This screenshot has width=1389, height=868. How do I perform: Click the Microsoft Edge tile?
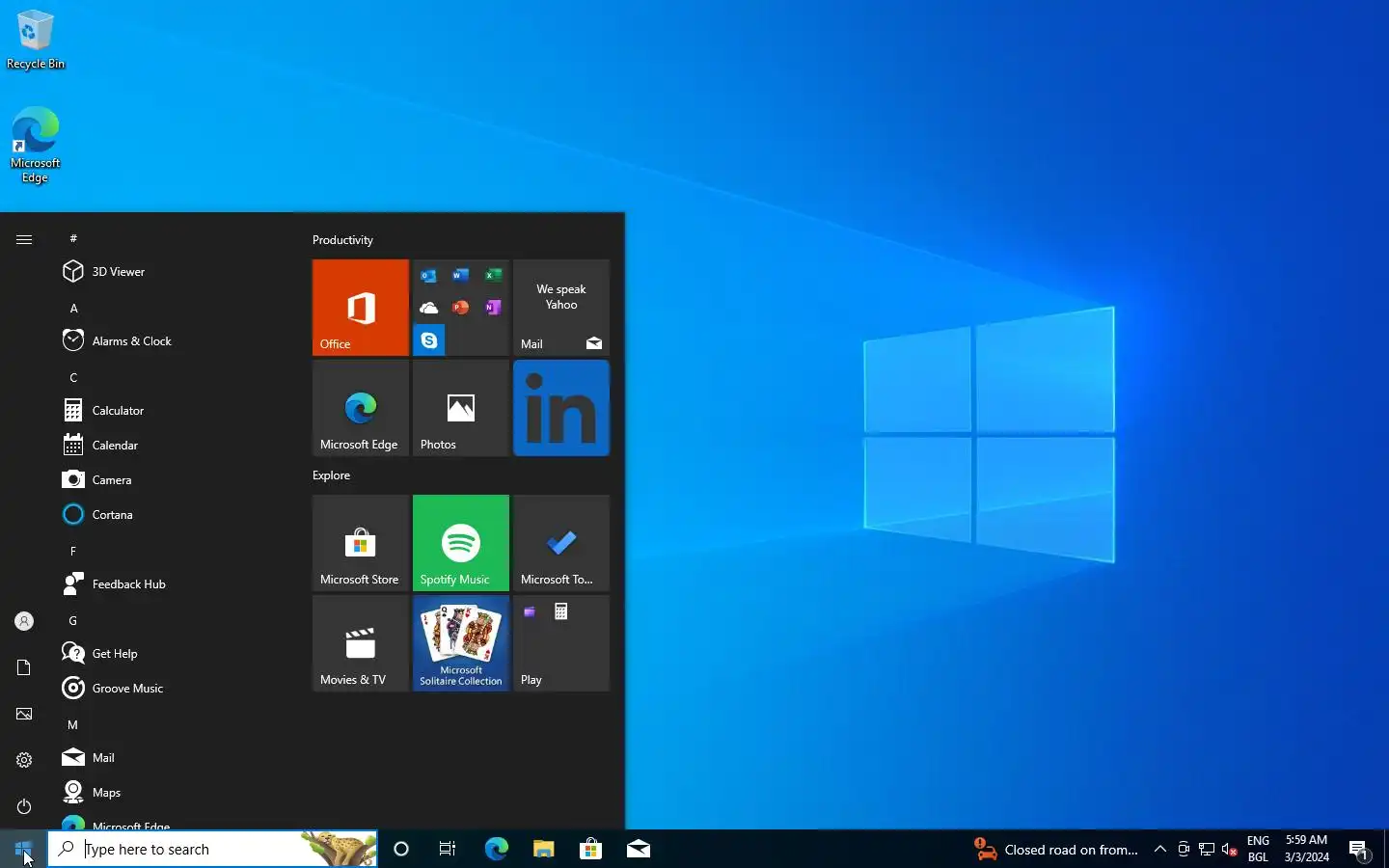click(361, 408)
